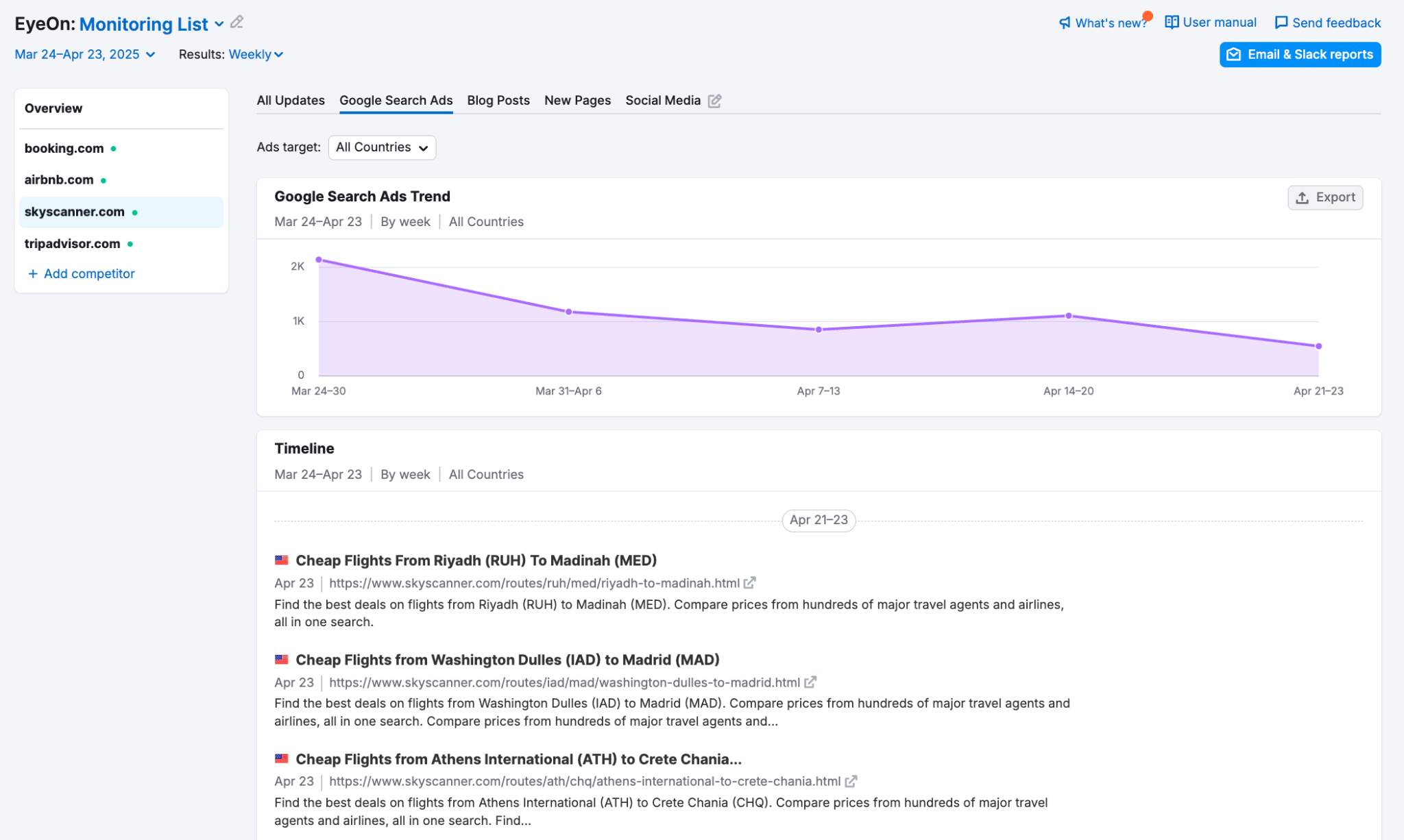Select booking.com in the competitor list
The height and width of the screenshot is (840, 1404).
point(64,149)
